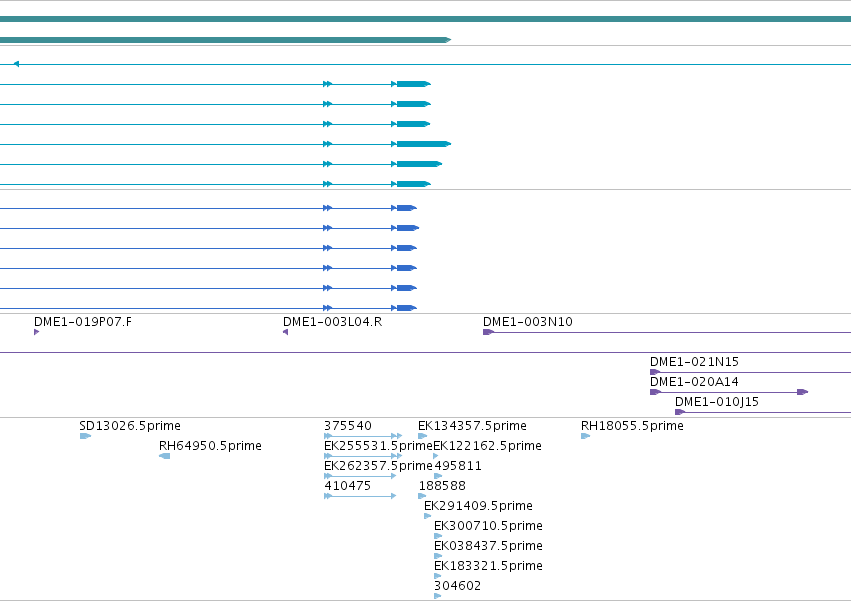Screen dimensions: 851x601
Task: Click the DME1-010J15 feature label
Action: [x=716, y=402]
